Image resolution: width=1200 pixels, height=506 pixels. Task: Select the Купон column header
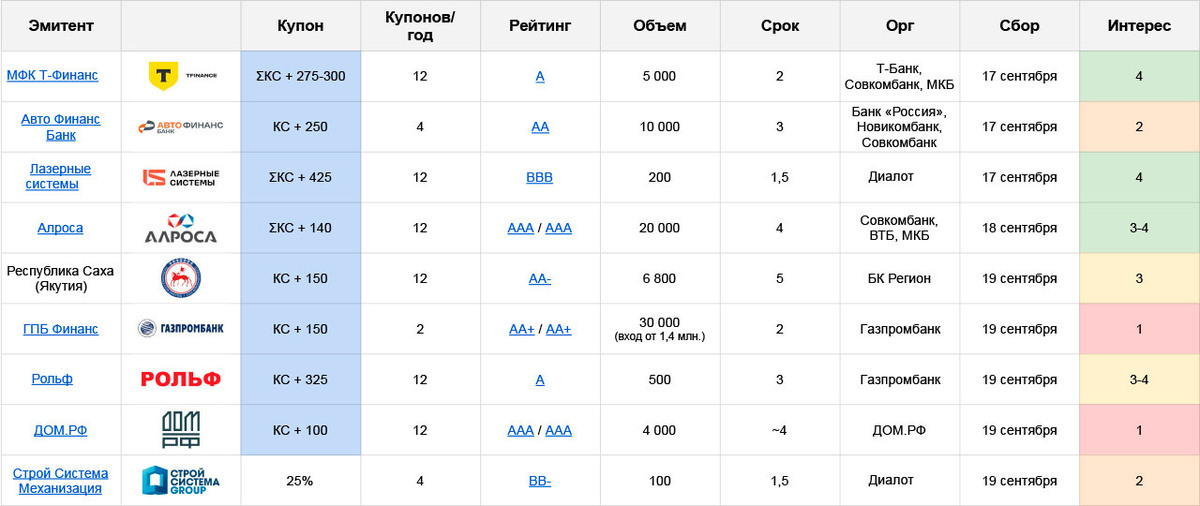click(x=300, y=26)
